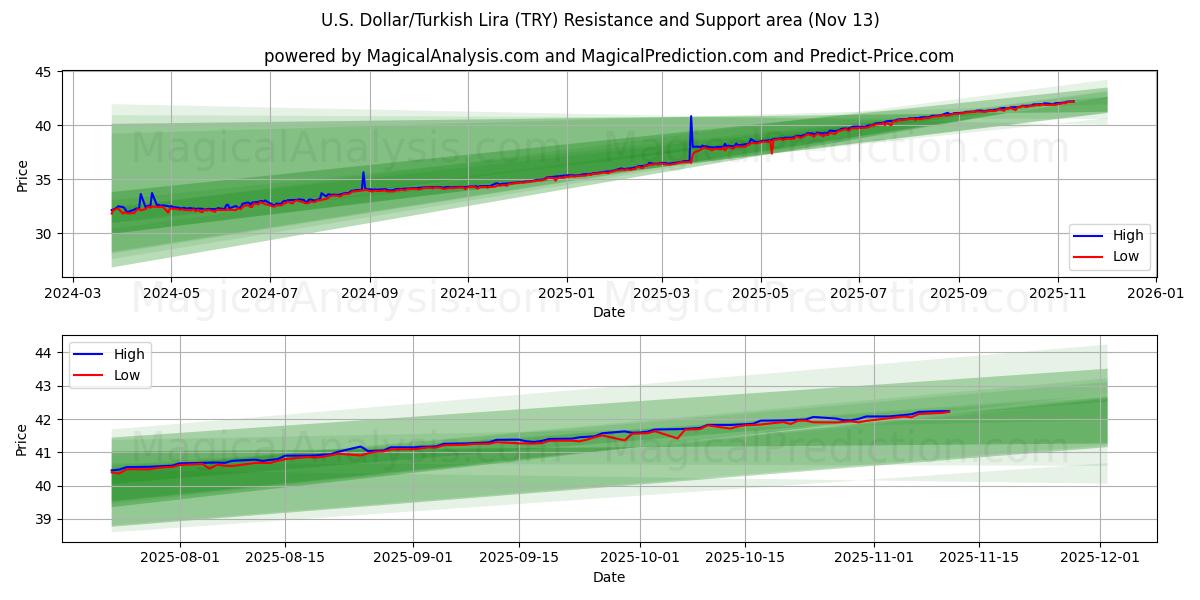Image resolution: width=1200 pixels, height=600 pixels.
Task: Click the chart title about U.S. Dollar/Turkish Lira
Action: (x=600, y=20)
